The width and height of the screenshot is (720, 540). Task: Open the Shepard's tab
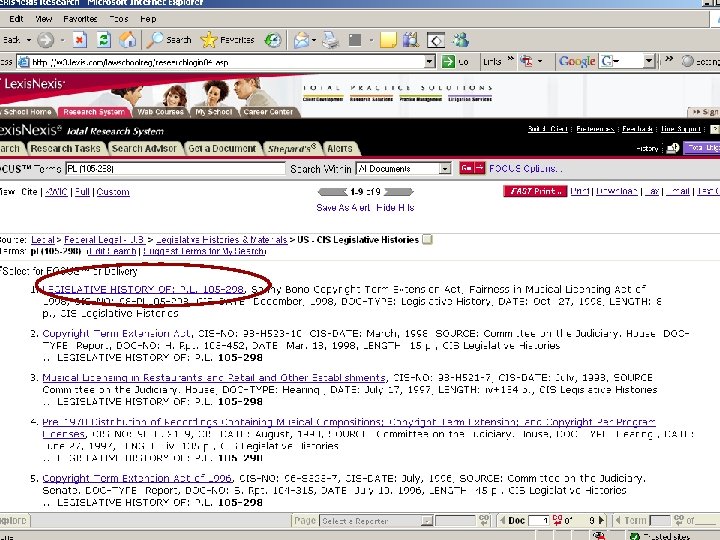[x=292, y=148]
